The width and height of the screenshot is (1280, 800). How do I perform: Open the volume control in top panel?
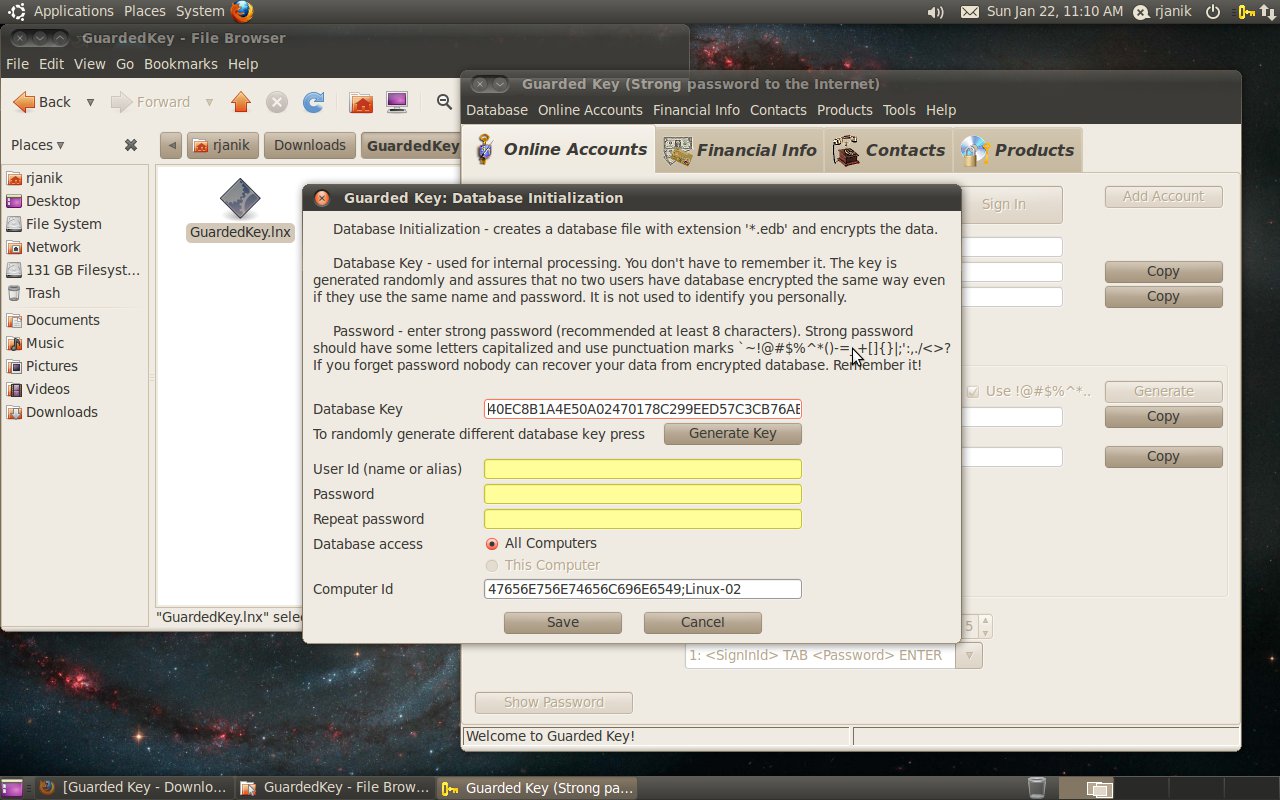click(936, 12)
